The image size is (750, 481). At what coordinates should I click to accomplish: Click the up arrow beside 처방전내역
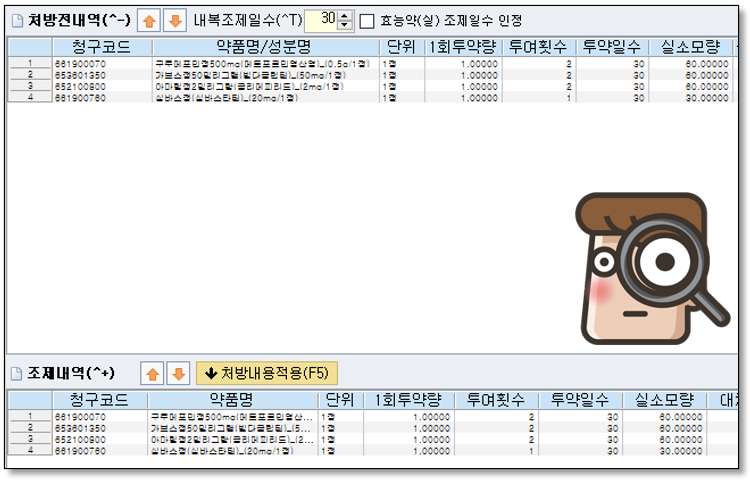tap(146, 21)
